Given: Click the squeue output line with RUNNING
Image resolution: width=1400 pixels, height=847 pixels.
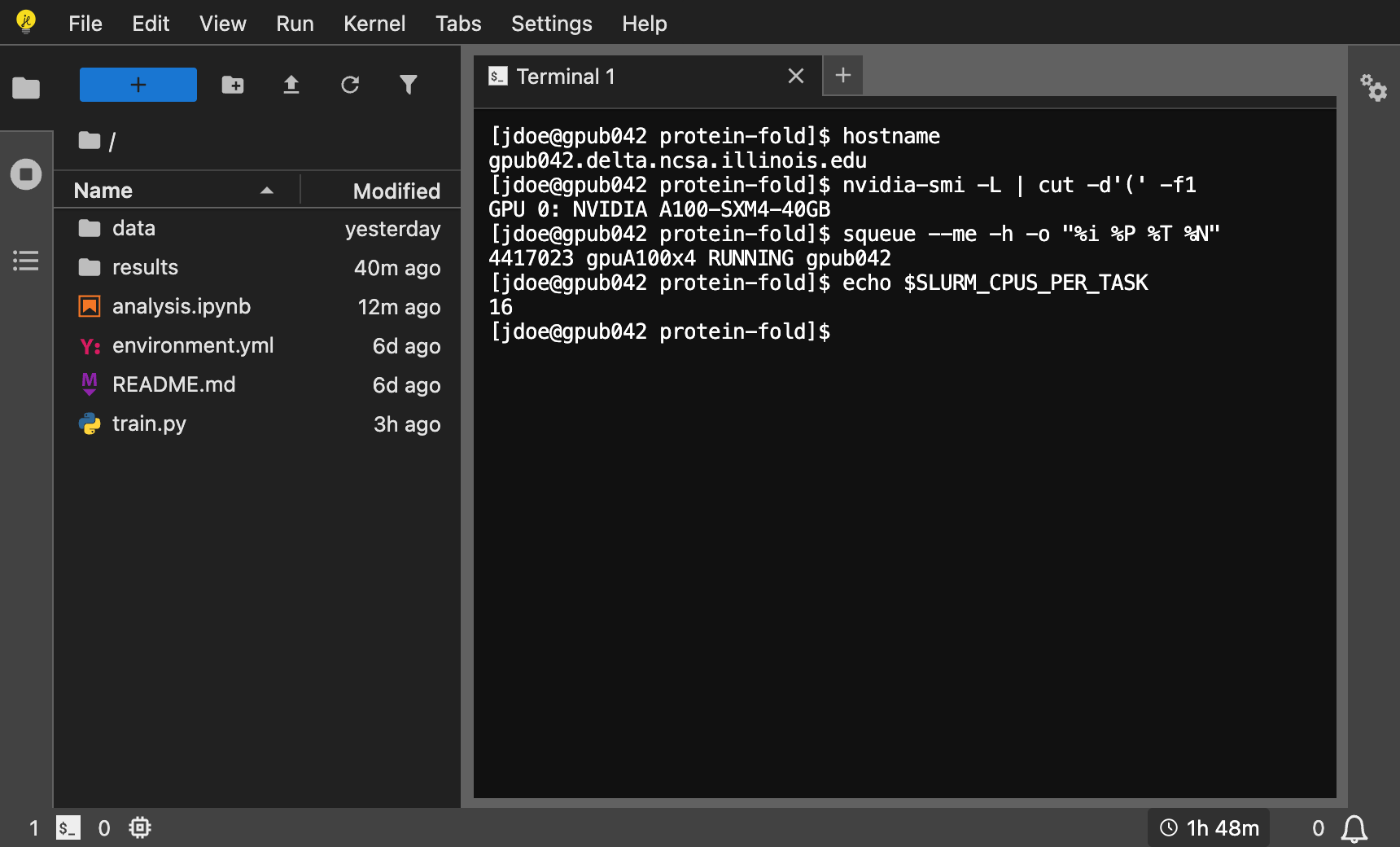Looking at the screenshot, I should 689,258.
